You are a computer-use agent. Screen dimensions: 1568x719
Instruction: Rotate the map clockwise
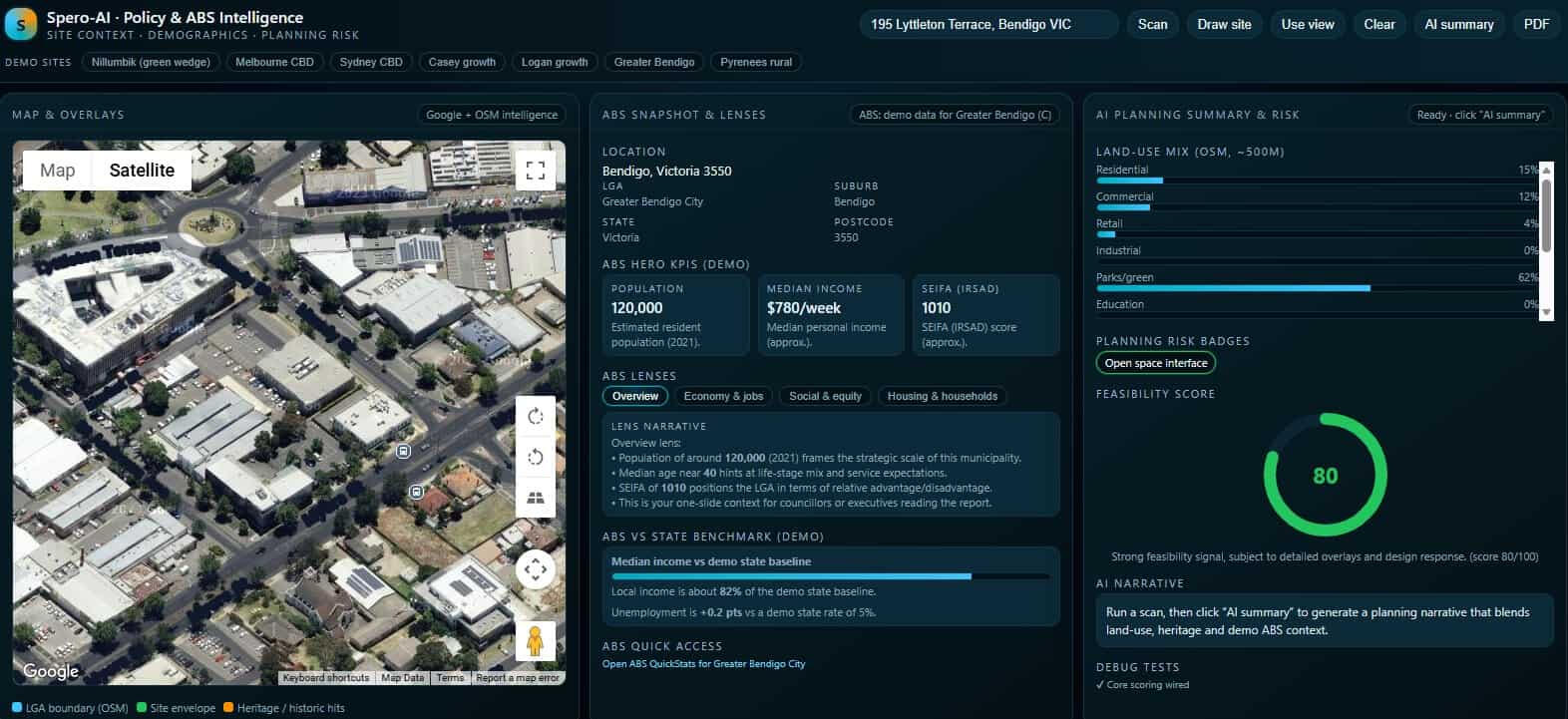point(536,416)
